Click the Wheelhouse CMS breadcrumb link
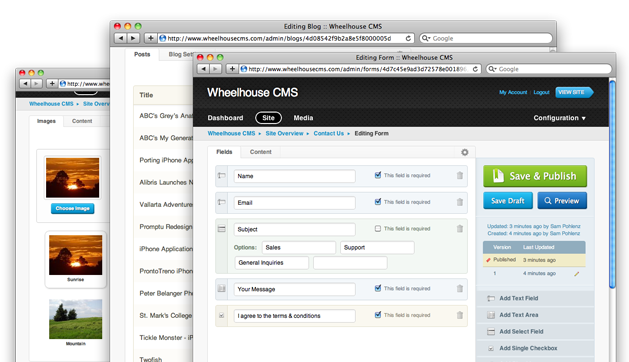 pos(231,133)
